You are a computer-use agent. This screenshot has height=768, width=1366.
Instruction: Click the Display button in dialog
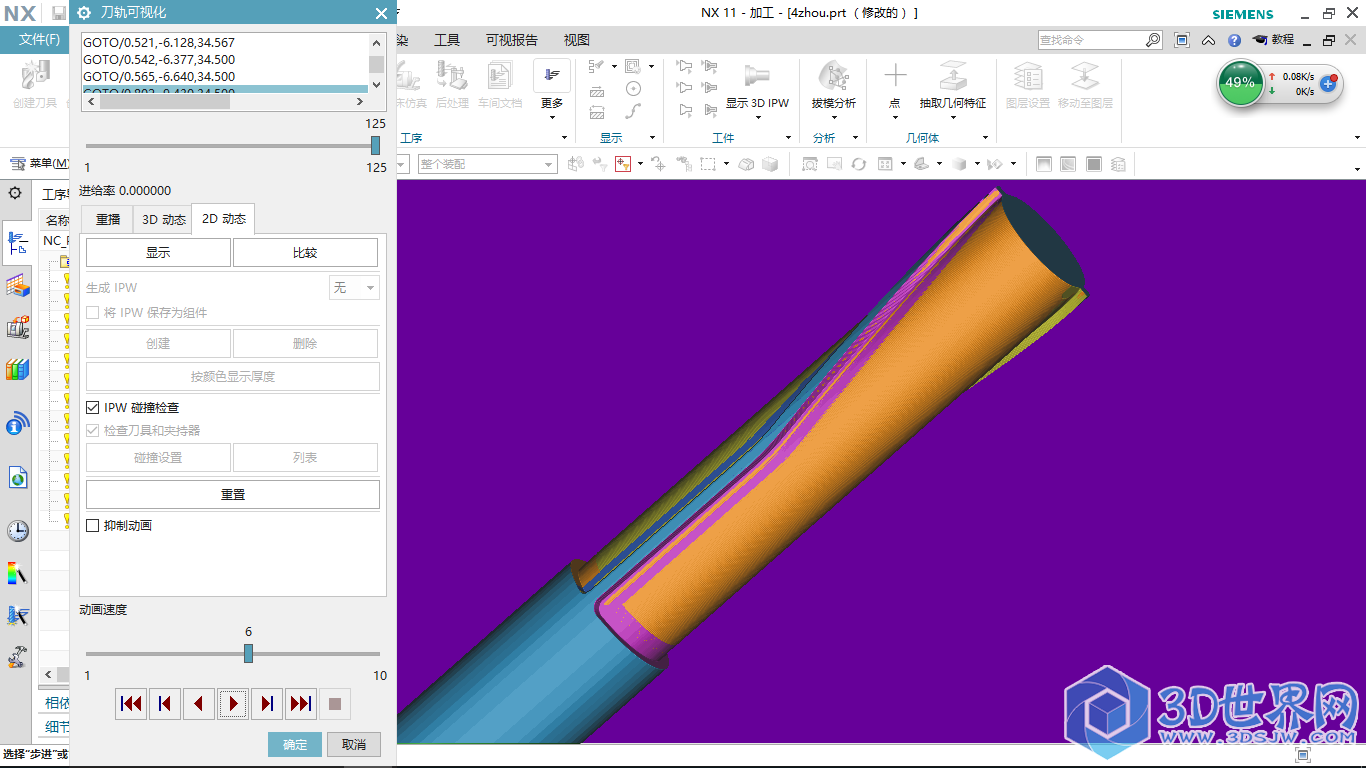(158, 253)
